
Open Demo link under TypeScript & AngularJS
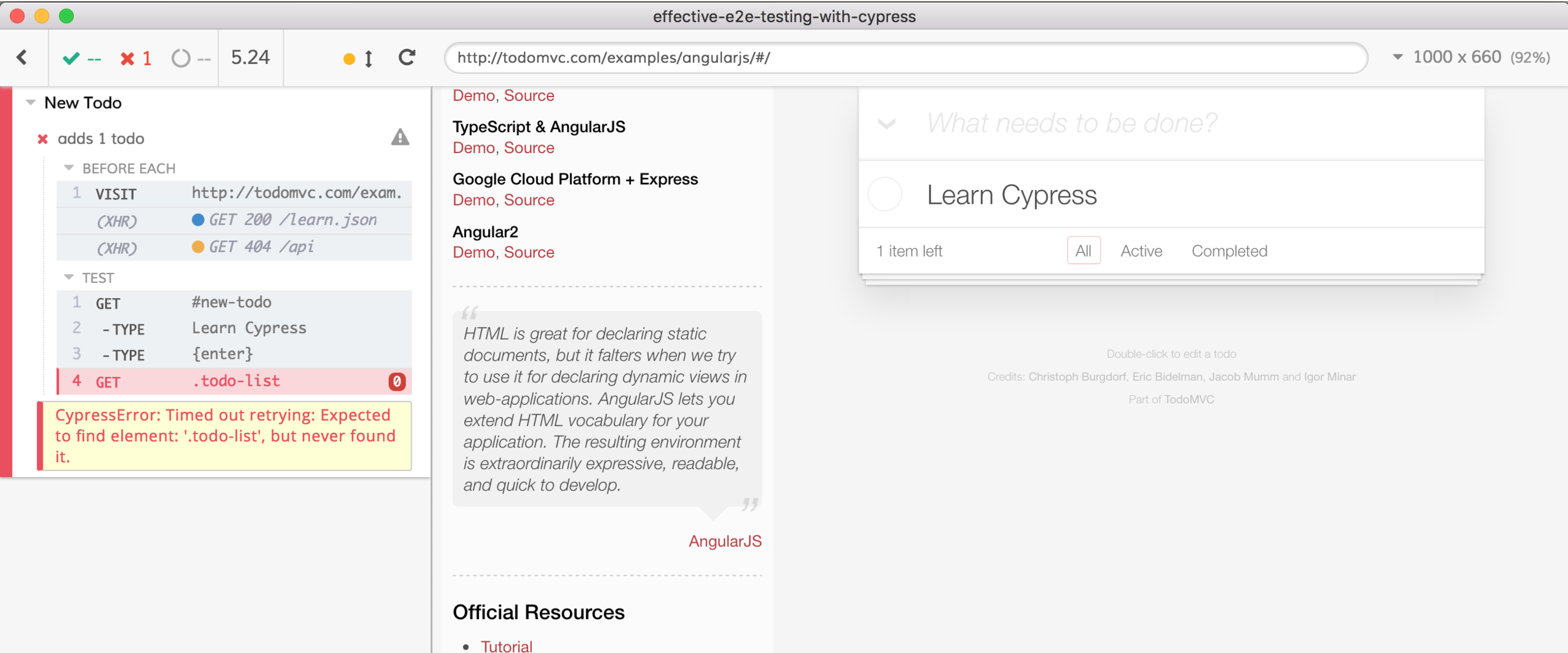click(474, 148)
